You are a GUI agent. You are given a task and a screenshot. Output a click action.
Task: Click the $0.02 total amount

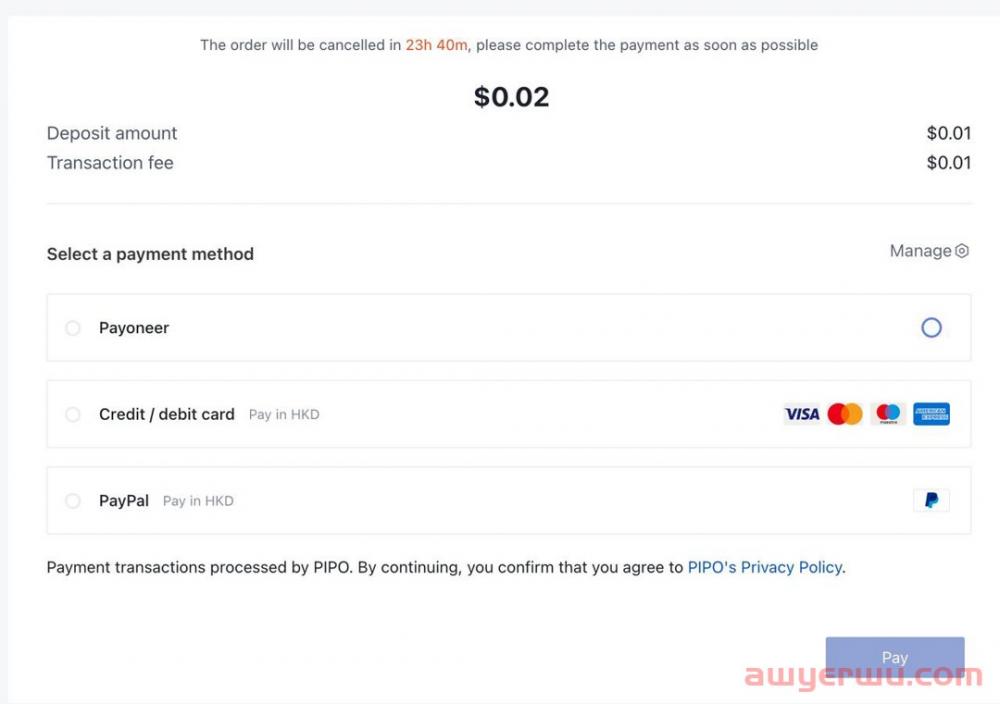coord(511,97)
